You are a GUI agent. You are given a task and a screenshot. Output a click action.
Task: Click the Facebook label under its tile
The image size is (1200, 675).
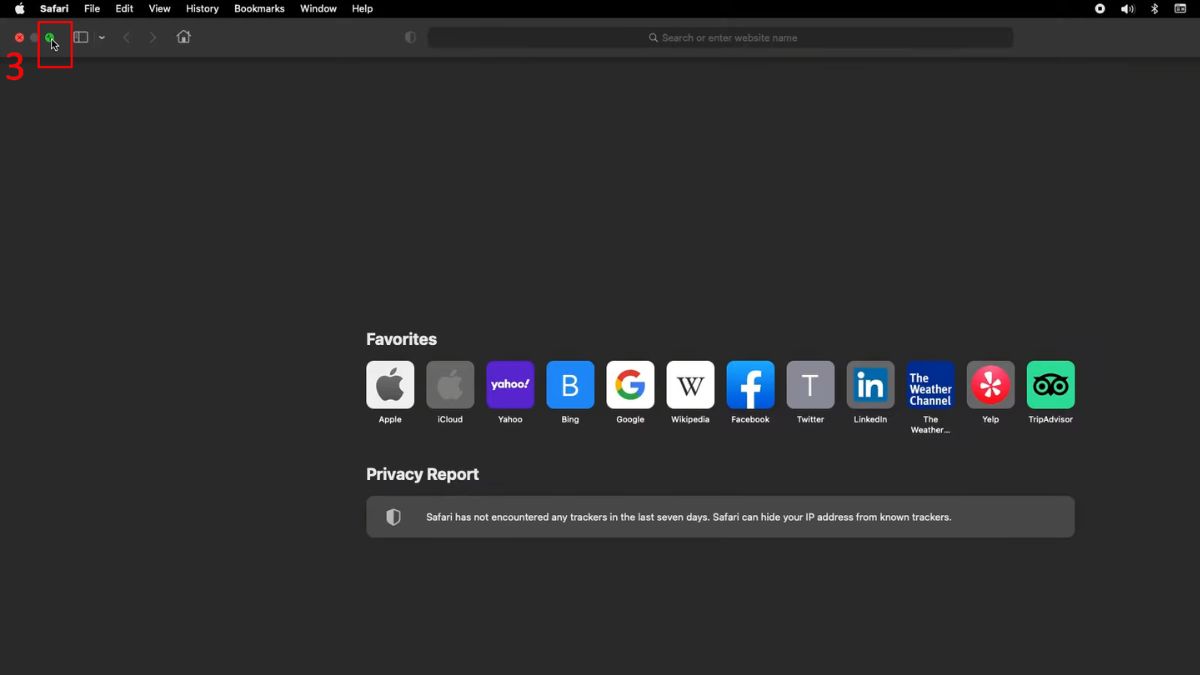click(750, 420)
